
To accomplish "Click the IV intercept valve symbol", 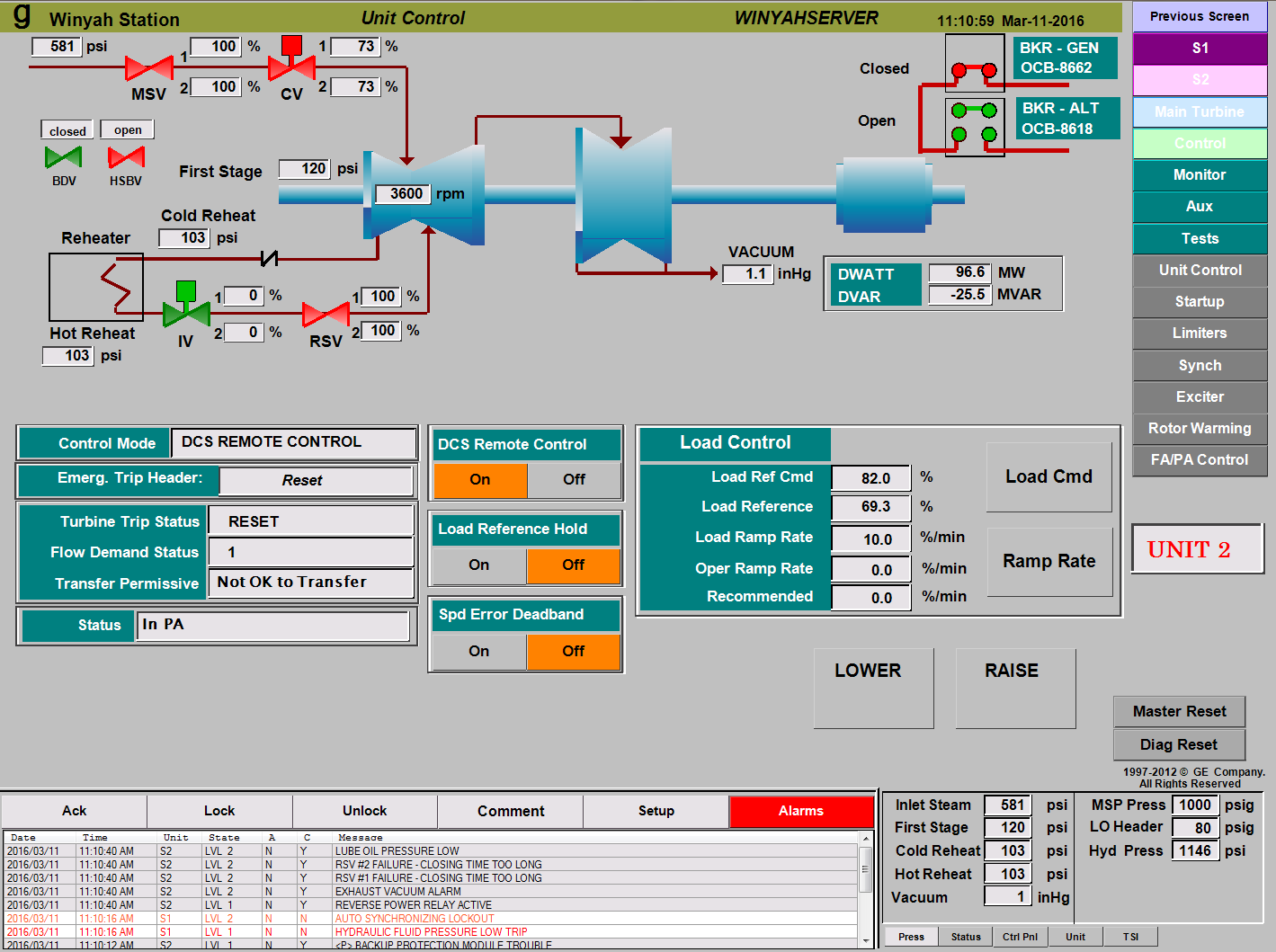I will click(186, 311).
